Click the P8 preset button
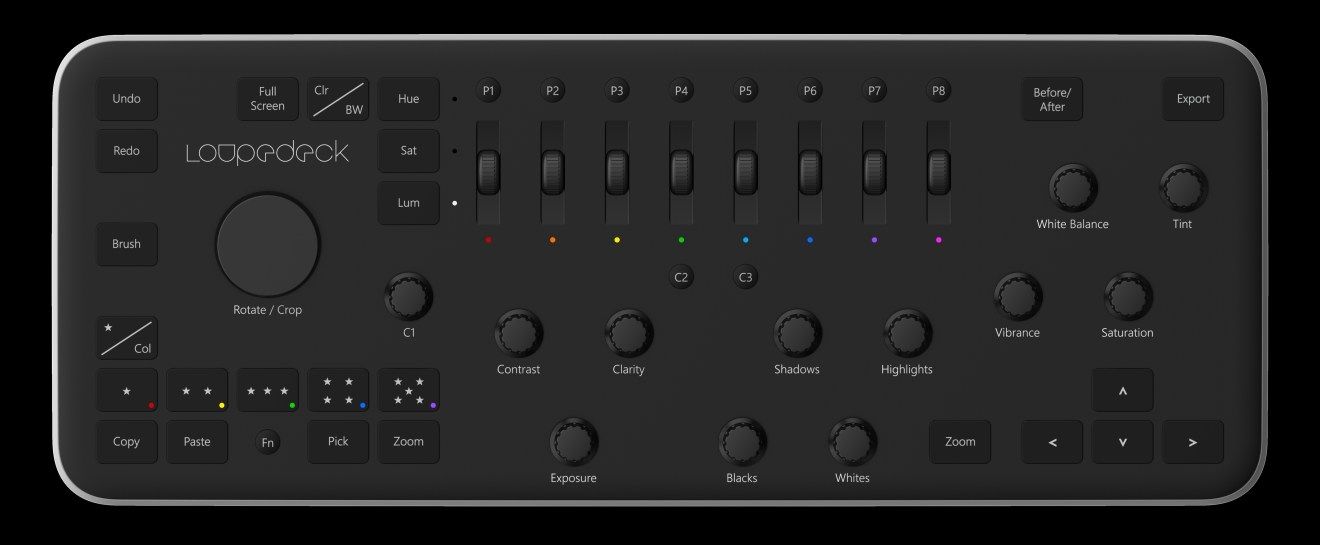1320x545 pixels. pyautogui.click(x=938, y=91)
